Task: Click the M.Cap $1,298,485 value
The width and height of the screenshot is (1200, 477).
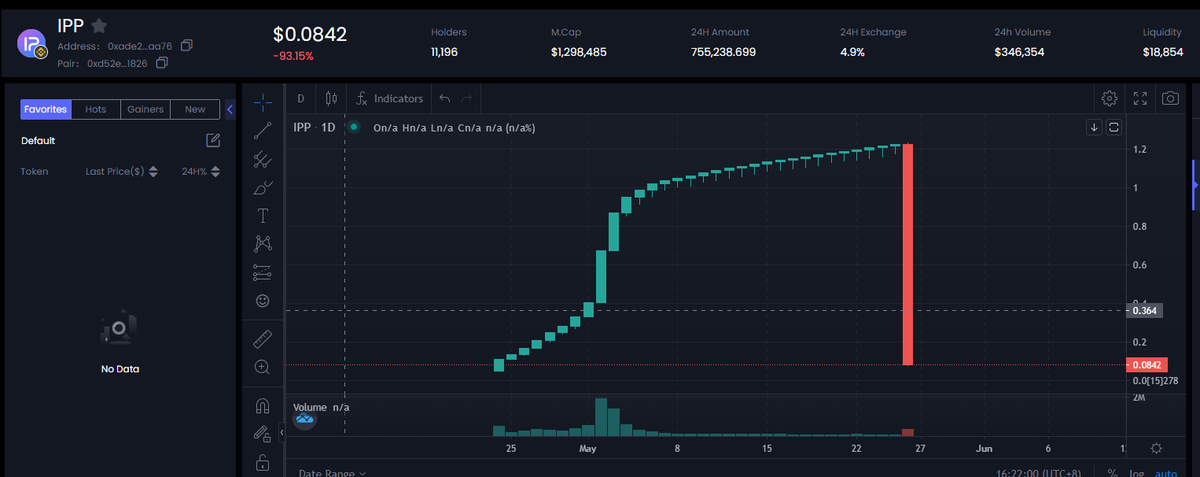Action: point(578,51)
